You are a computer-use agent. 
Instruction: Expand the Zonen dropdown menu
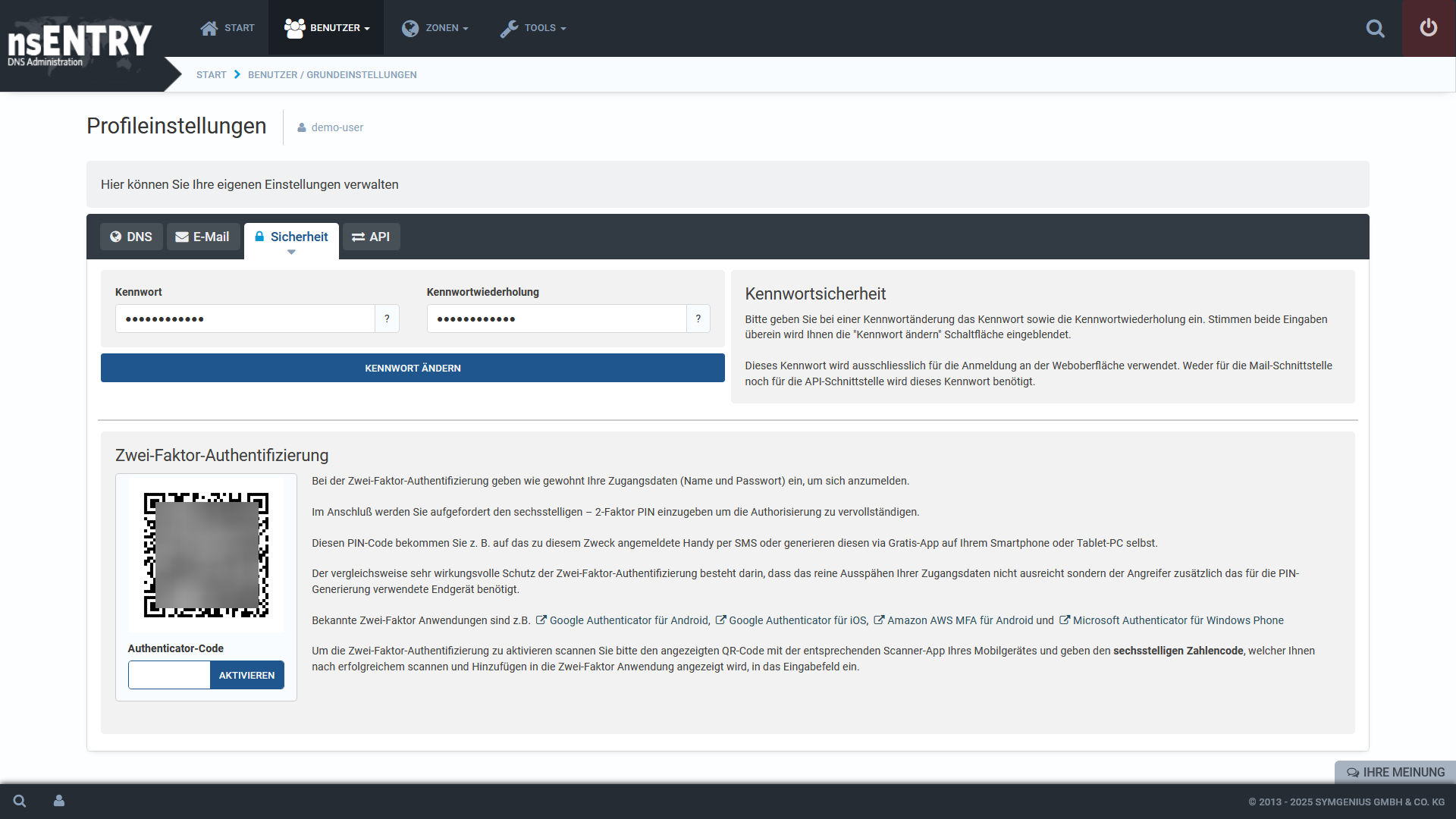pos(435,28)
